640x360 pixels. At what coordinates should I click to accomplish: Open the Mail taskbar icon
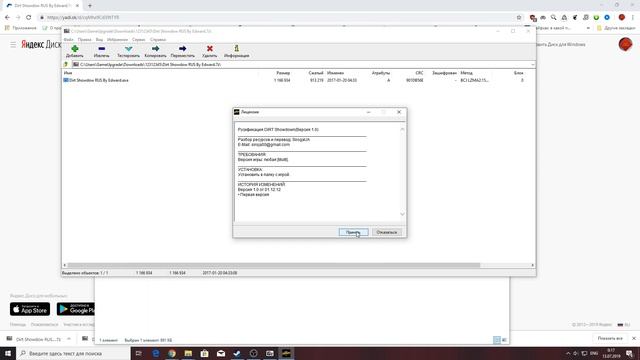point(221,353)
